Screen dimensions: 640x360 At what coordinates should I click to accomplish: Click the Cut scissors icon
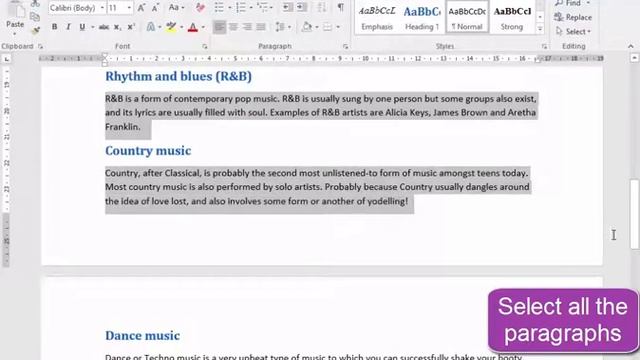tap(35, 4)
